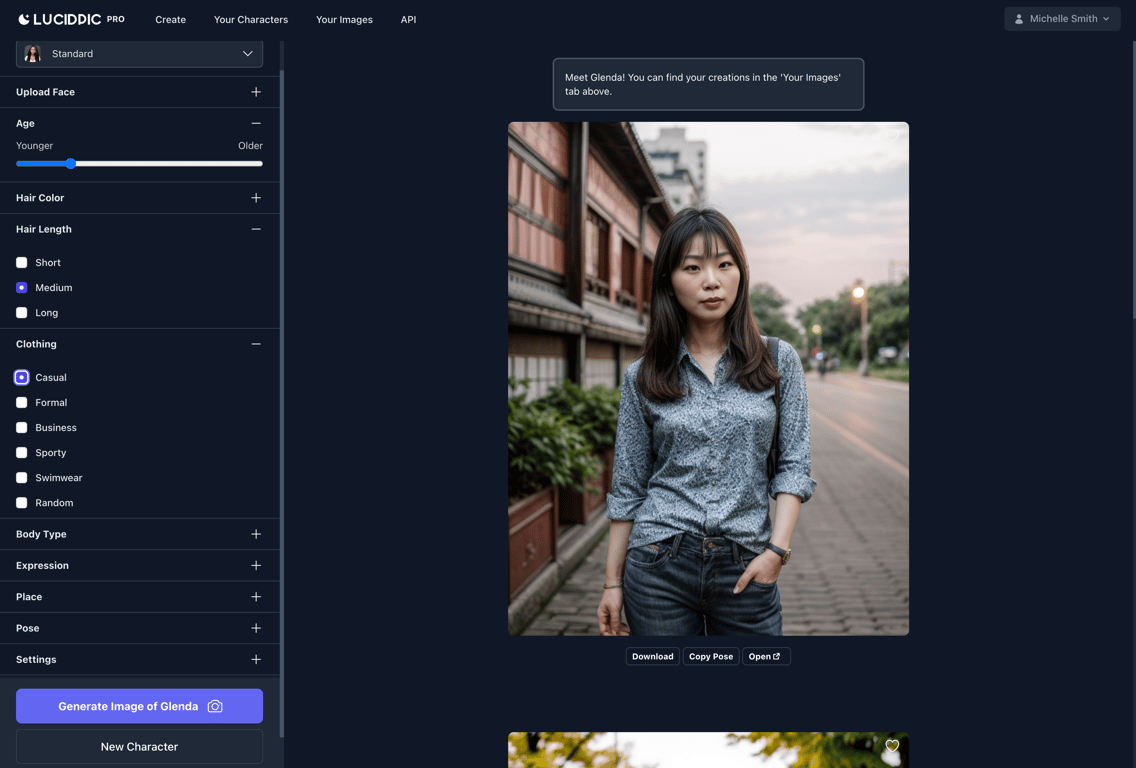This screenshot has height=768, width=1136.
Task: Click the camera icon on Generate button
Action: 215,705
